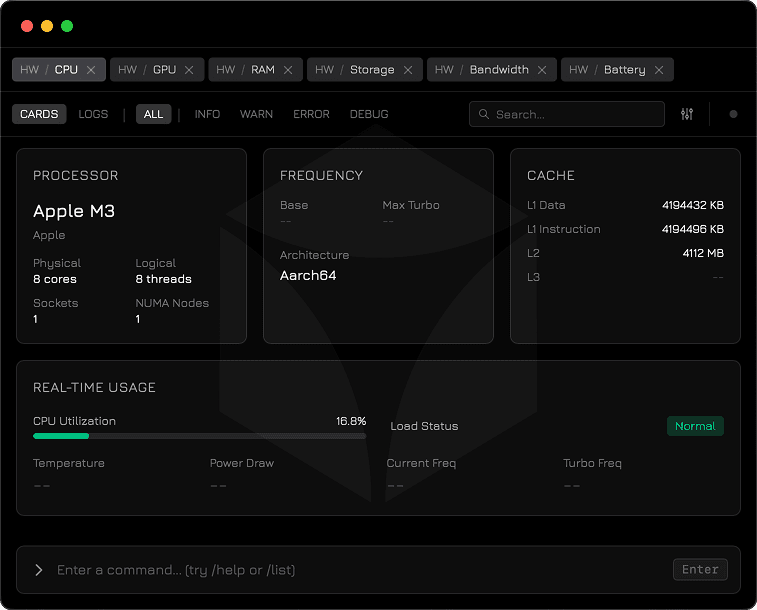Click the 8 threads value
The width and height of the screenshot is (757, 610).
[163, 279]
